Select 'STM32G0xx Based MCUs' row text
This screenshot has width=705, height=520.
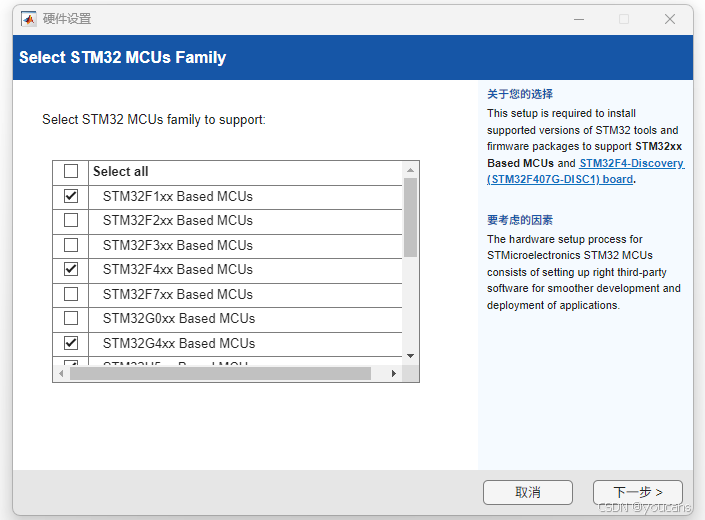pos(179,319)
